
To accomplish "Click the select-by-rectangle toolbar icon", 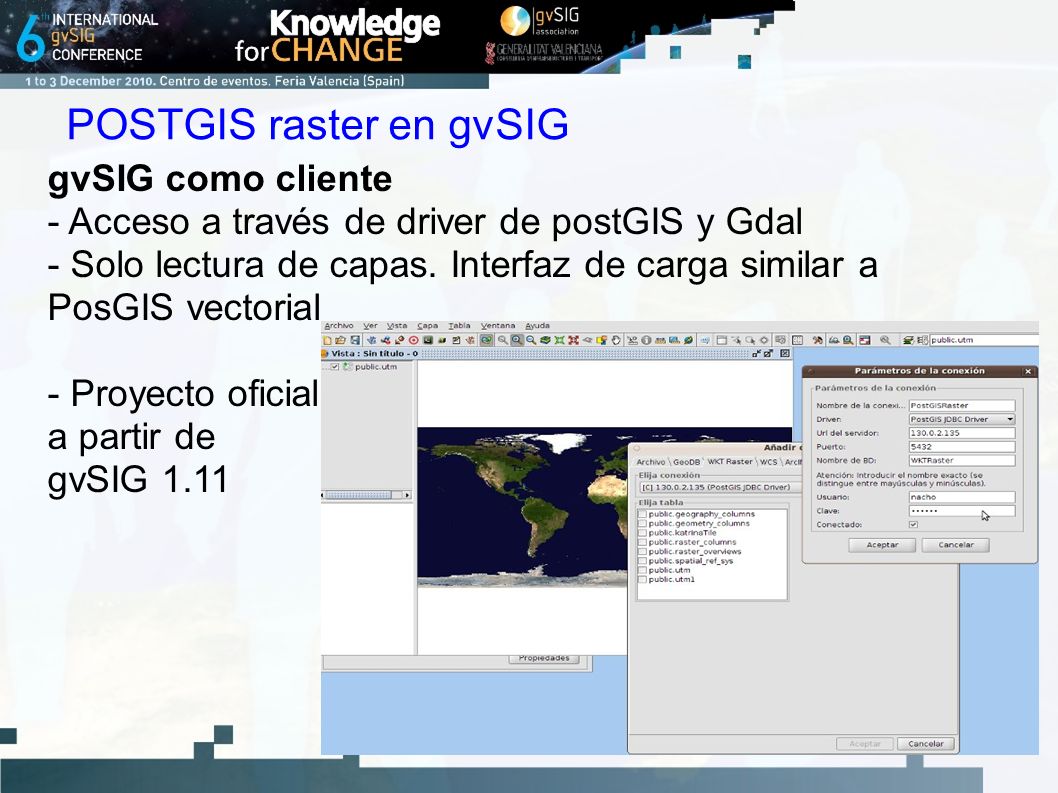I will 721,340.
